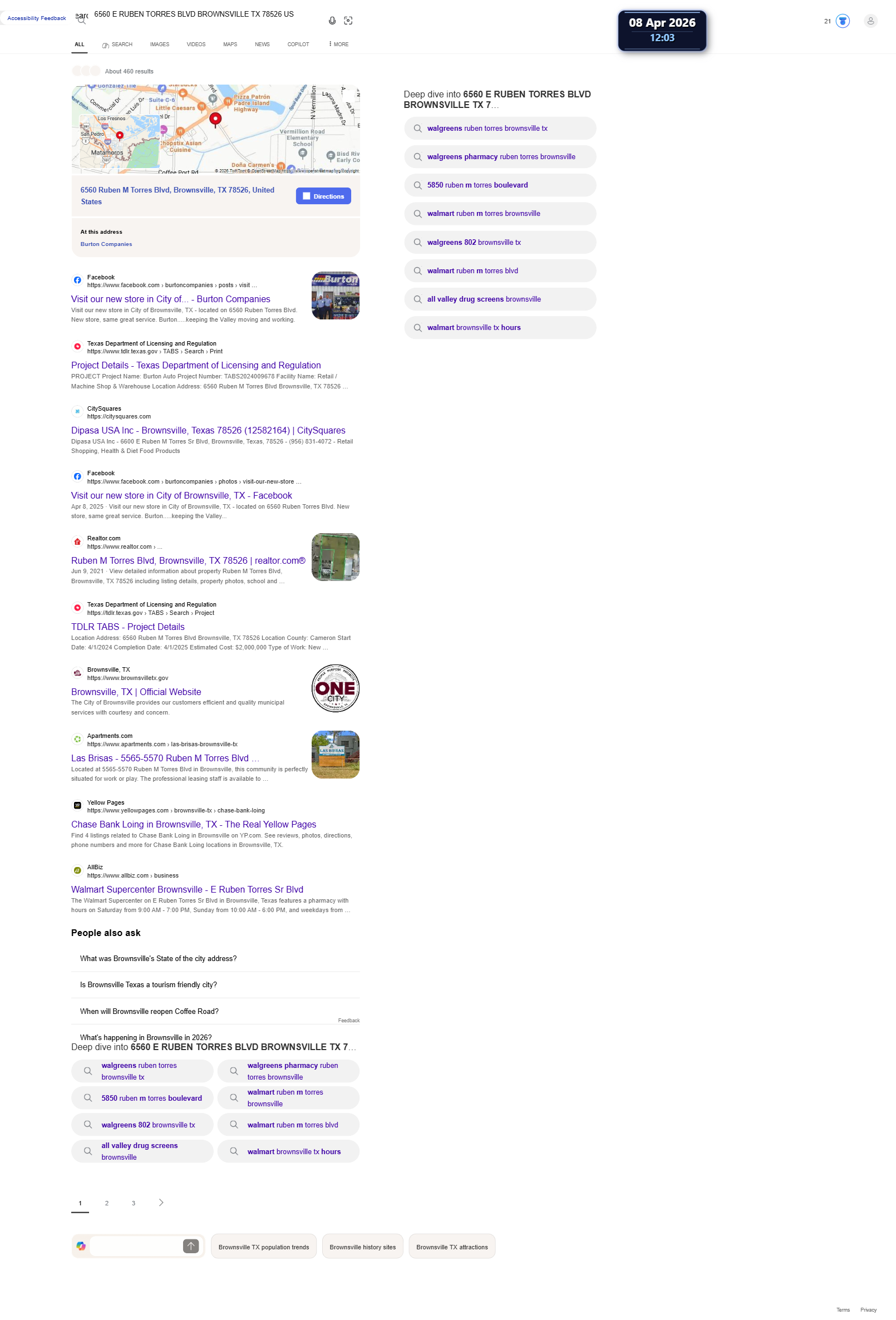Switch to the Maps tab

pyautogui.click(x=230, y=45)
